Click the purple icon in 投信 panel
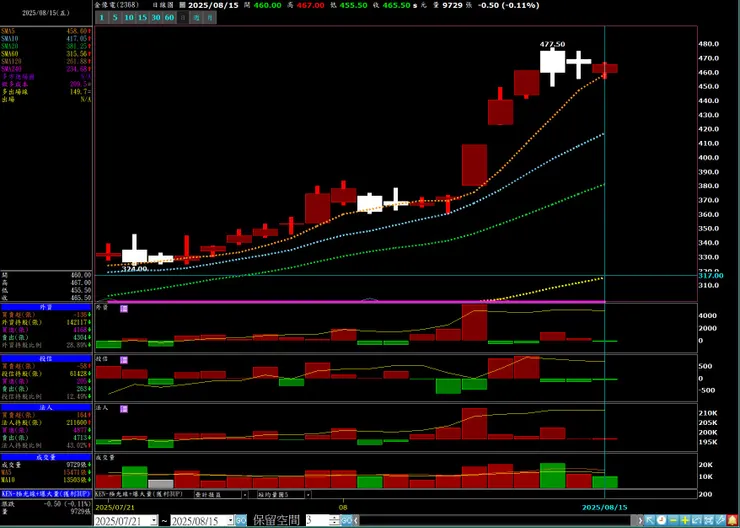740x528 pixels. click(x=124, y=360)
